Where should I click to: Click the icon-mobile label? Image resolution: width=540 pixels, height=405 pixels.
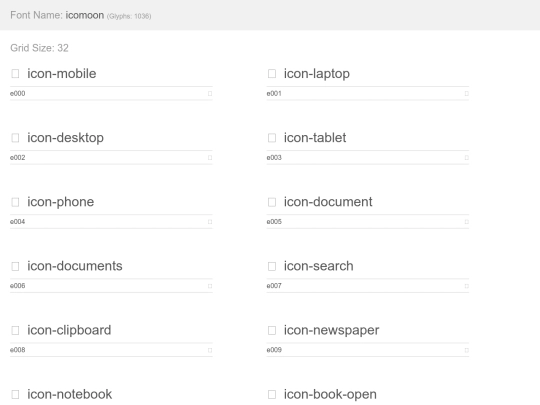62,74
